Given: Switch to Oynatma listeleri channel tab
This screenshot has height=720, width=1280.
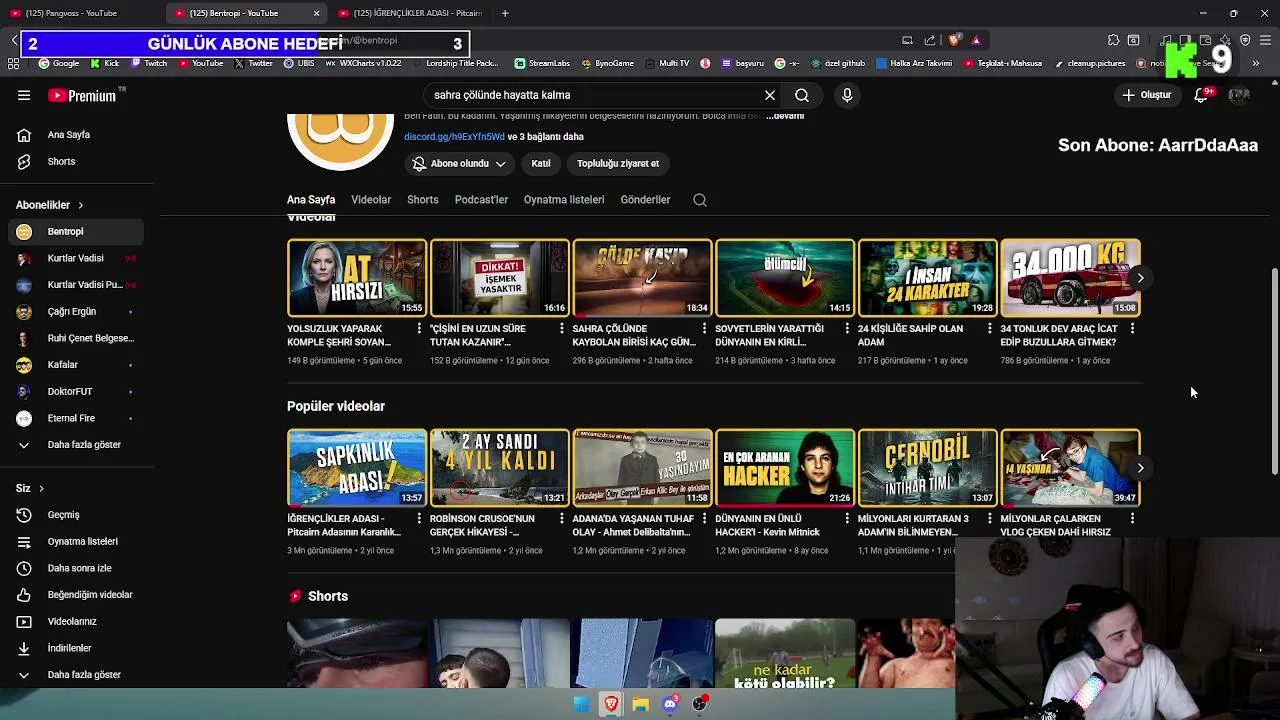Looking at the screenshot, I should pos(564,200).
